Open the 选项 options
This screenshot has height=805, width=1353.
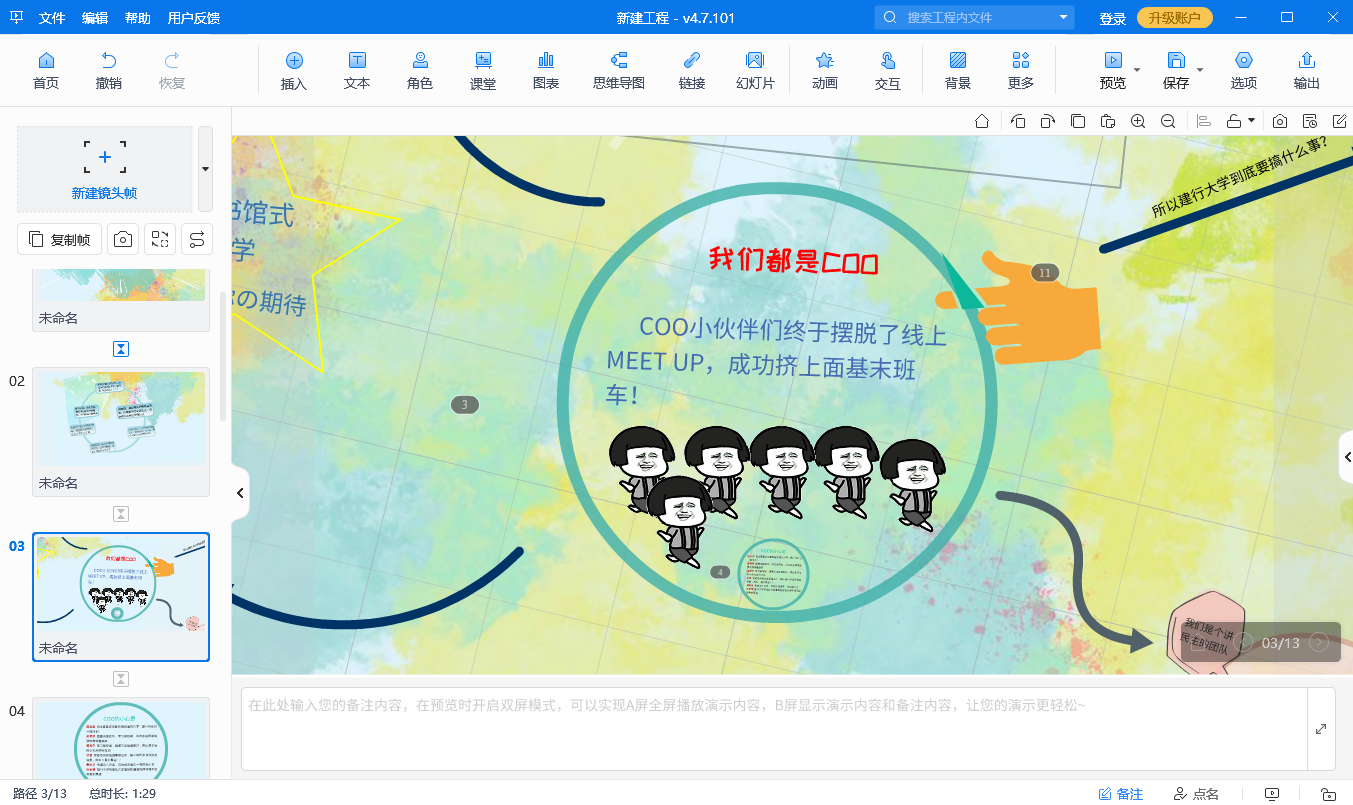[x=1244, y=71]
